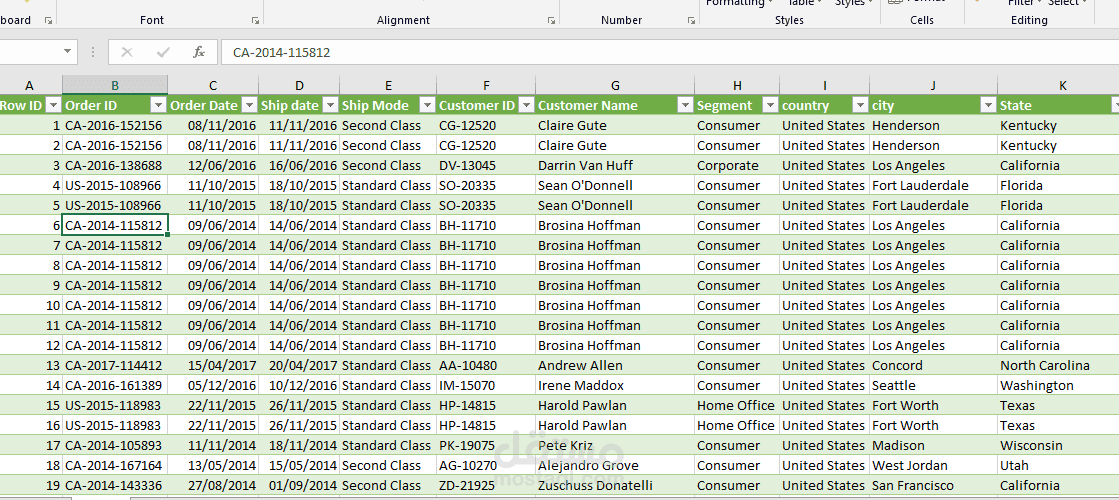Click customer ID AA-10480
1119x500 pixels.
point(485,365)
